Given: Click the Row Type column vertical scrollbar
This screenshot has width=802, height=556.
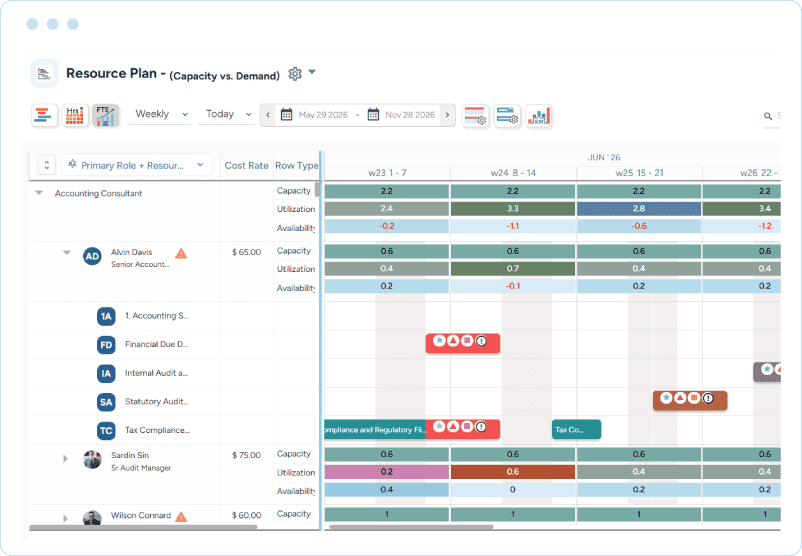Looking at the screenshot, I should (317, 189).
